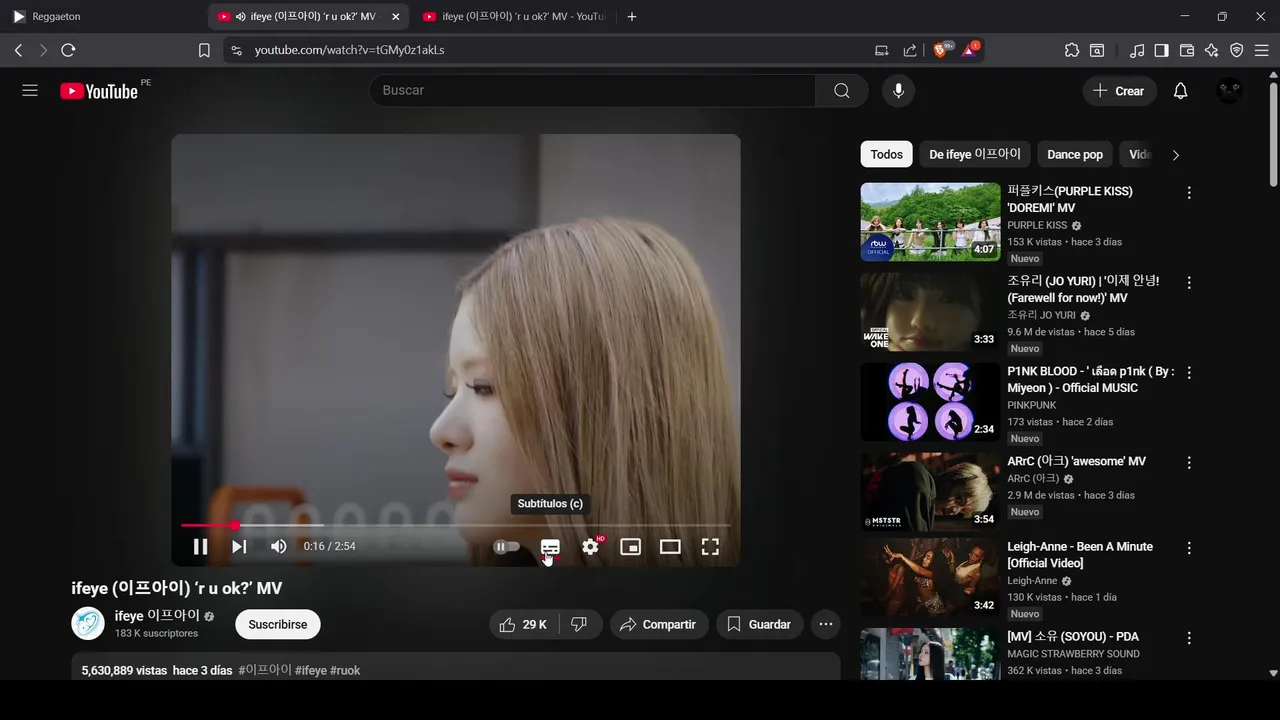Open ifeye channel avatar
This screenshot has height=720, width=1280.
pyautogui.click(x=88, y=624)
